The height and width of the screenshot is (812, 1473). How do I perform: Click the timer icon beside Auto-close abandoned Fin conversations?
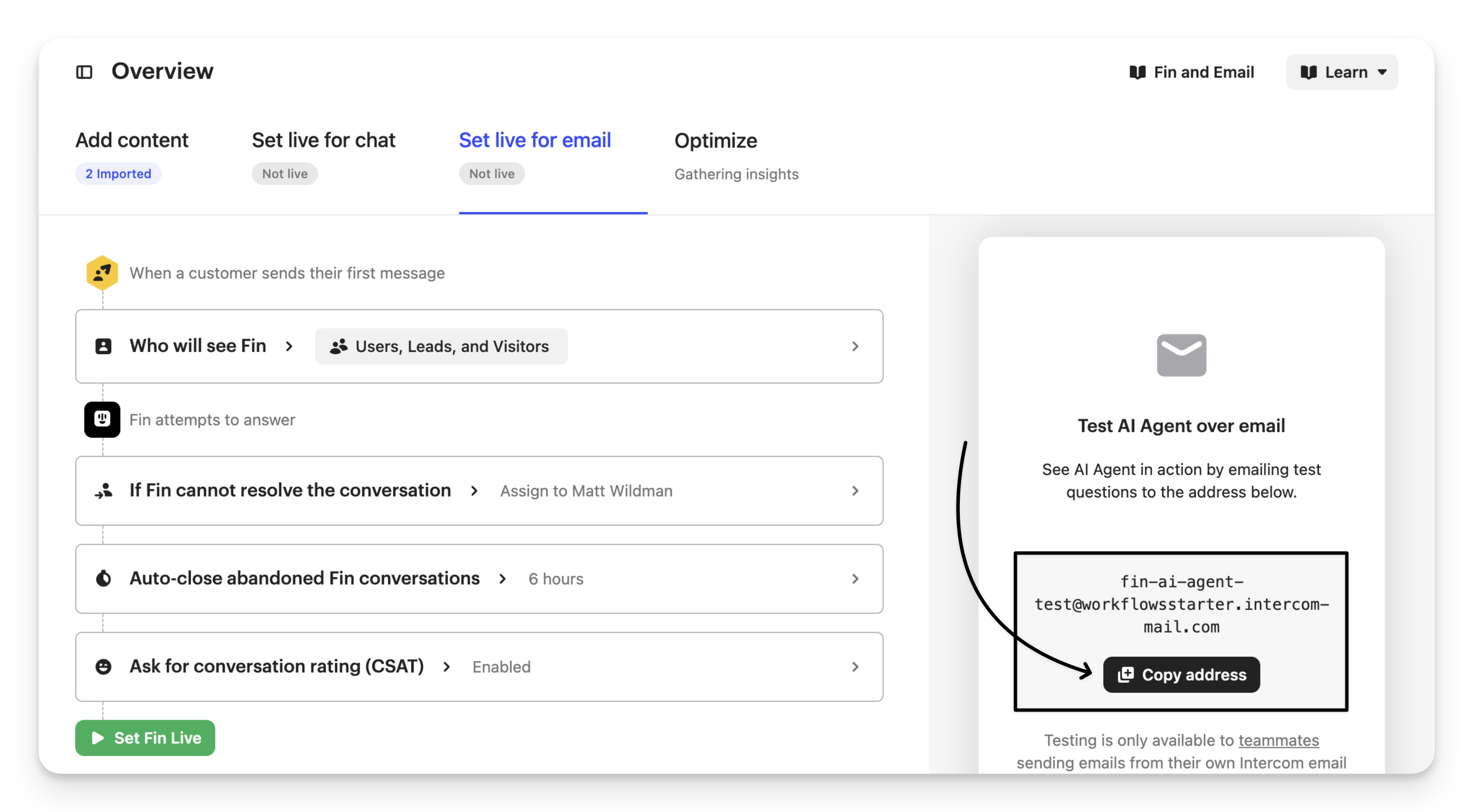(103, 579)
